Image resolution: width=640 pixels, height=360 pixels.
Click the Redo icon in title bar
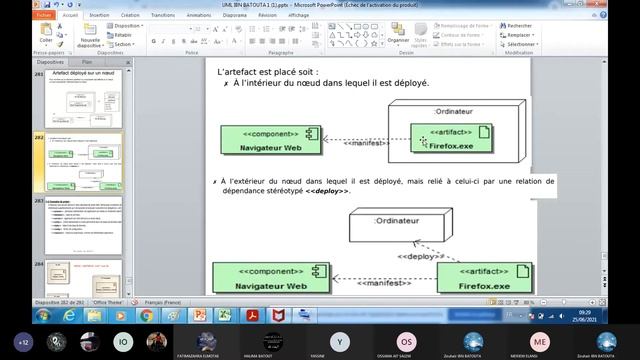point(70,4)
